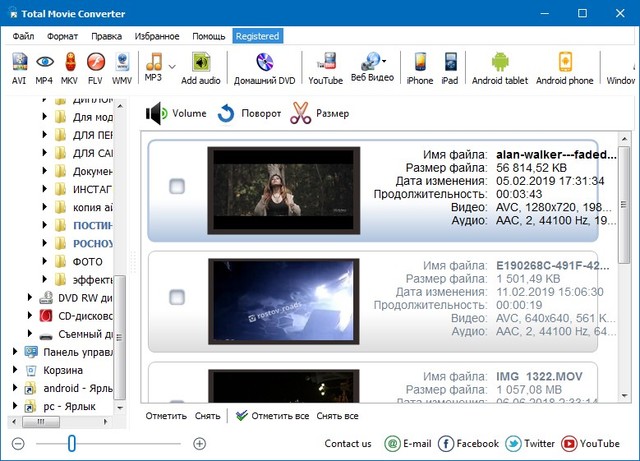
Task: Expand the DVD RW drive node
Action: (x=30, y=297)
